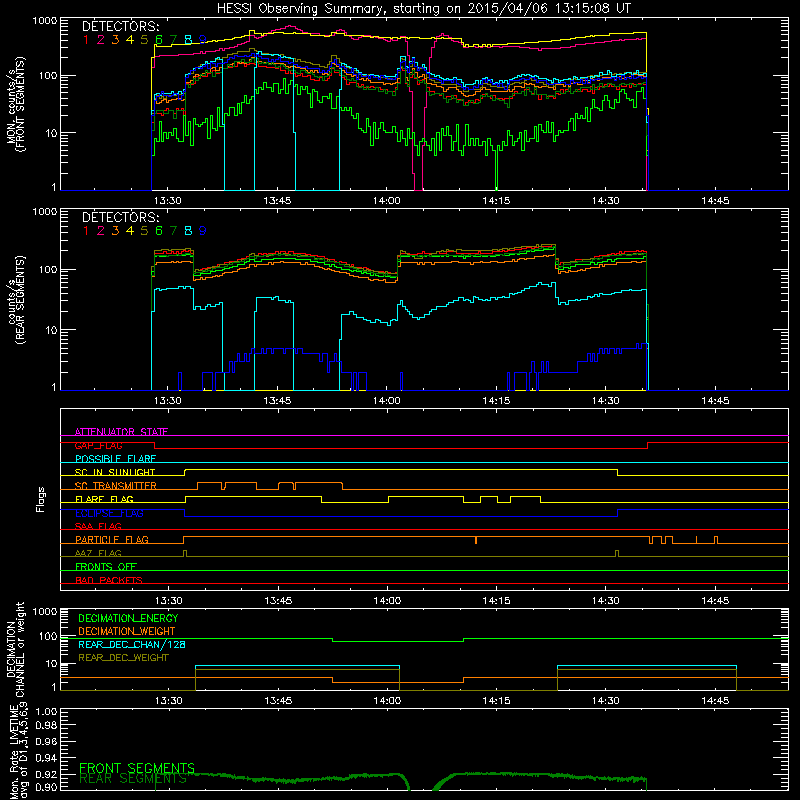Click the Flags vertical axis title

pyautogui.click(x=41, y=499)
